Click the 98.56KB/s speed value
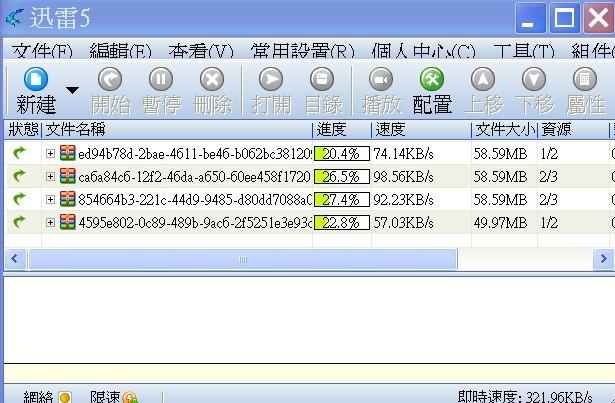This screenshot has height=403, width=615. click(404, 177)
